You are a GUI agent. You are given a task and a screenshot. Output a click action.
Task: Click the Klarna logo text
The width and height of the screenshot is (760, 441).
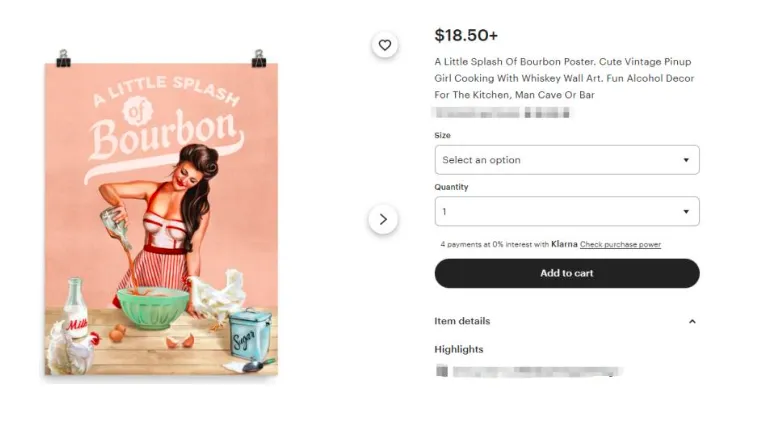point(565,244)
